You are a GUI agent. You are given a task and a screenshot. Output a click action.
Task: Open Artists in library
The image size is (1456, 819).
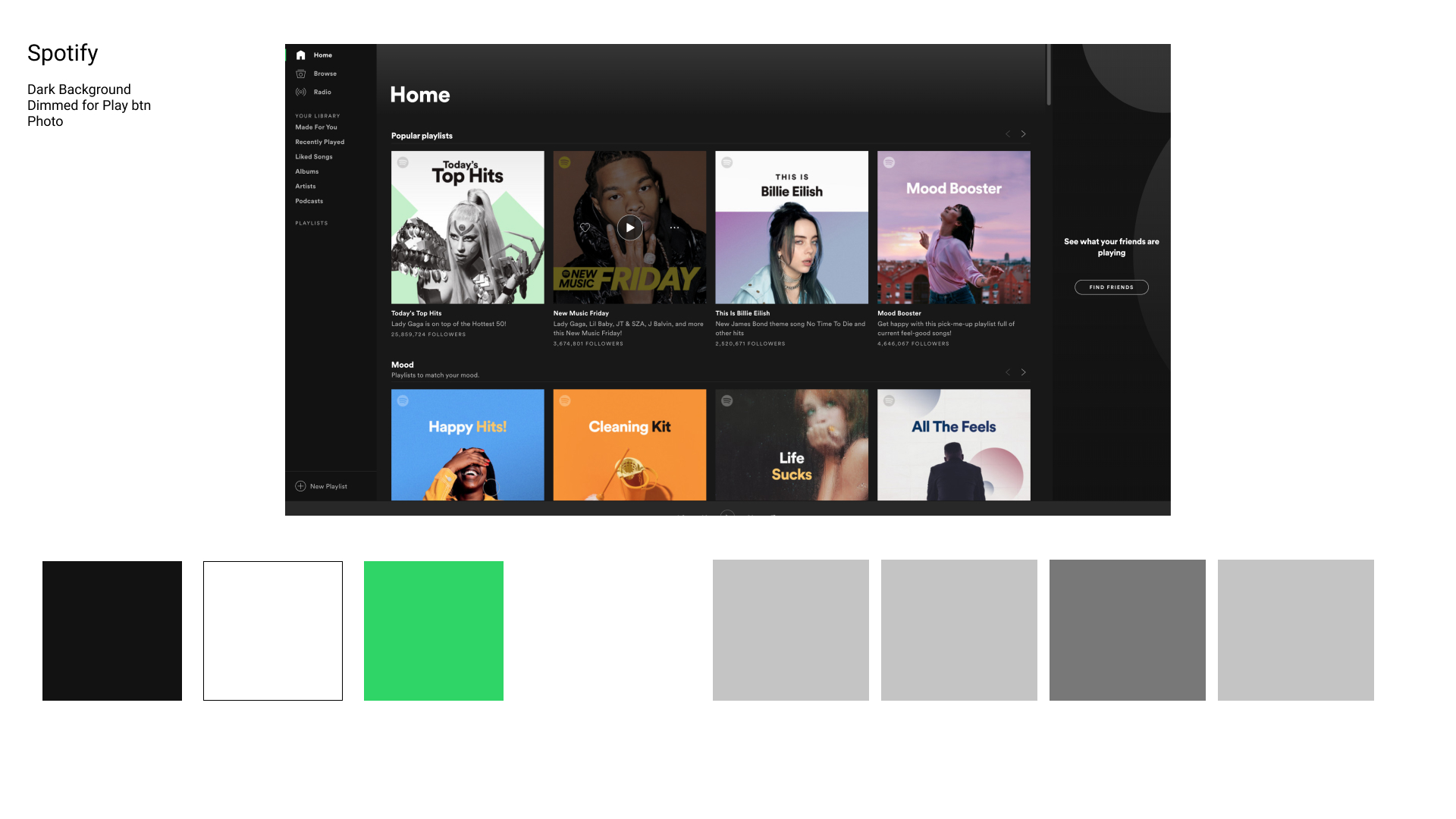(306, 187)
